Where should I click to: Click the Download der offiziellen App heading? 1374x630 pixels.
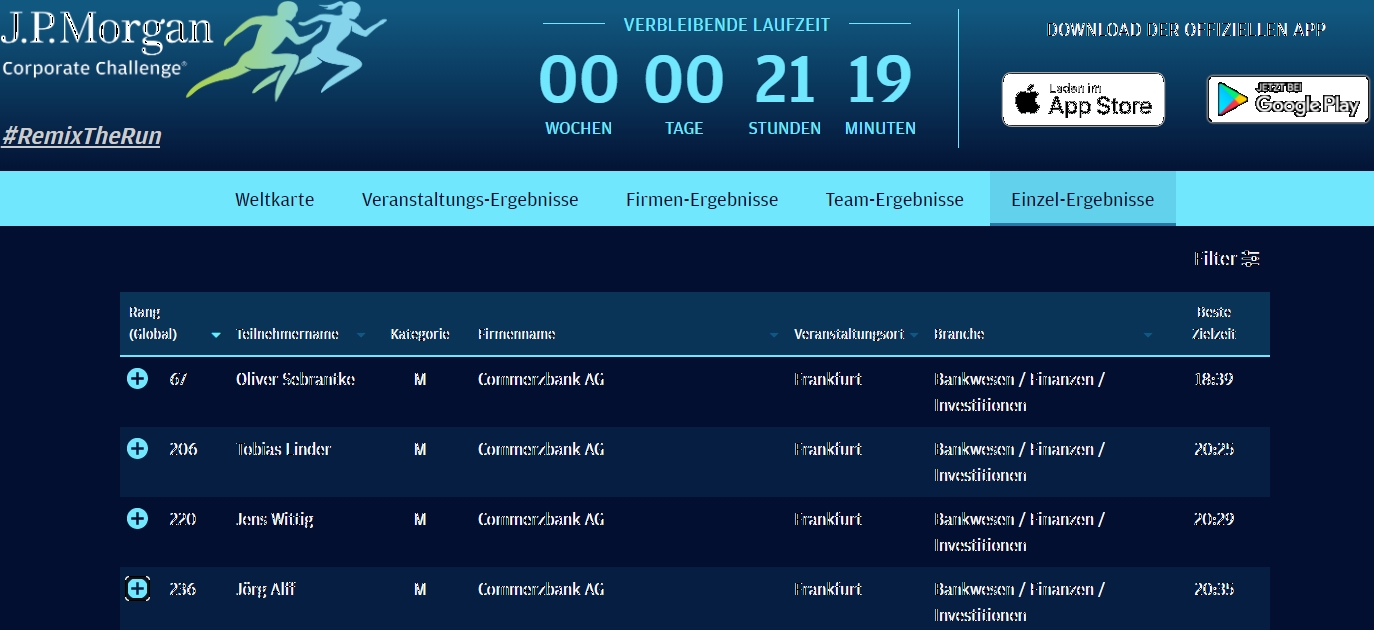click(x=1186, y=30)
